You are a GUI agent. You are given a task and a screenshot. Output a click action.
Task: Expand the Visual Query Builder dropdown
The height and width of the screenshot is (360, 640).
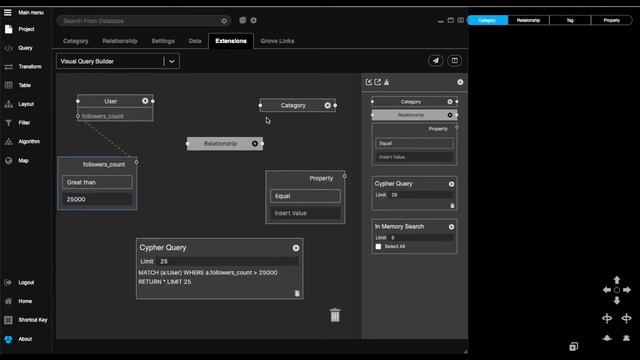[x=172, y=61]
